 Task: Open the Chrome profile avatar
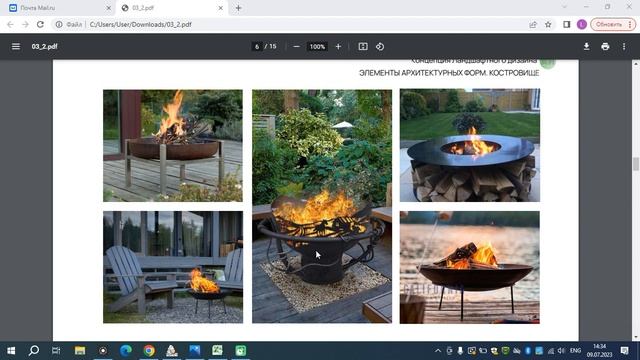tap(582, 24)
